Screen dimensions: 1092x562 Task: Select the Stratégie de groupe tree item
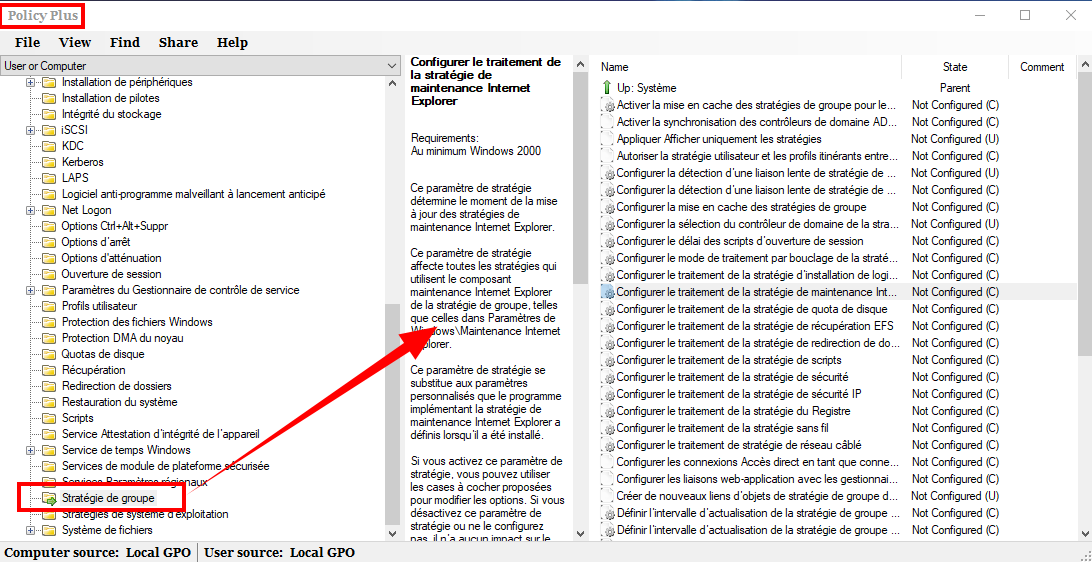tap(109, 498)
